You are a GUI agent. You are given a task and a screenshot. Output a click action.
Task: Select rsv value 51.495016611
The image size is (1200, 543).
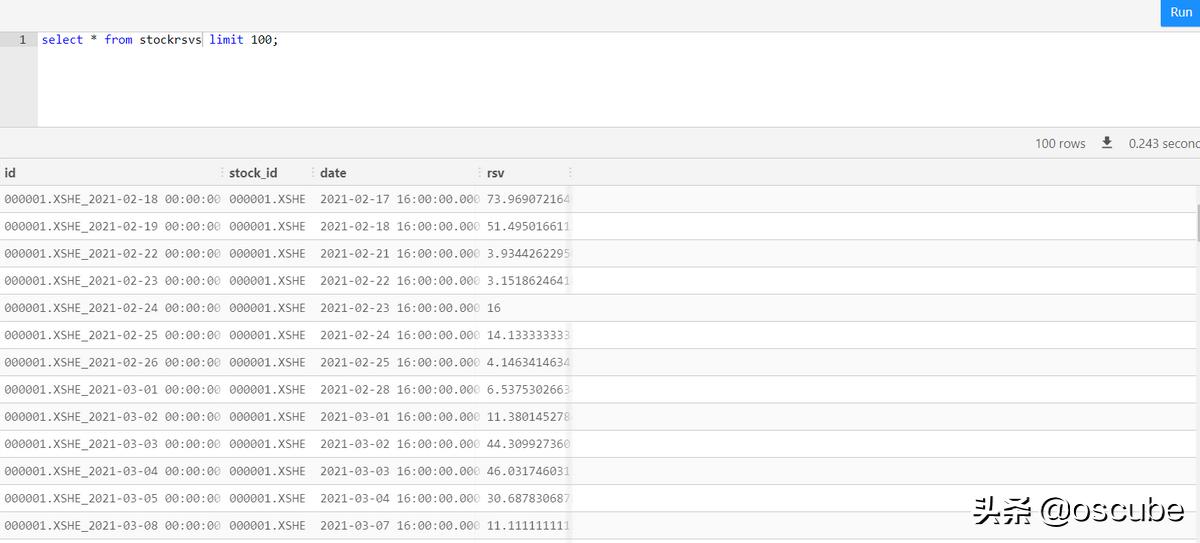click(x=528, y=226)
